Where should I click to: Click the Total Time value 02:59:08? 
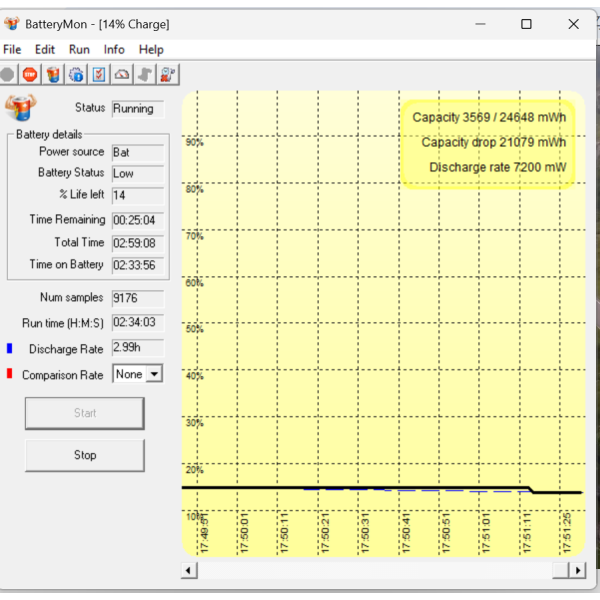[x=138, y=243]
